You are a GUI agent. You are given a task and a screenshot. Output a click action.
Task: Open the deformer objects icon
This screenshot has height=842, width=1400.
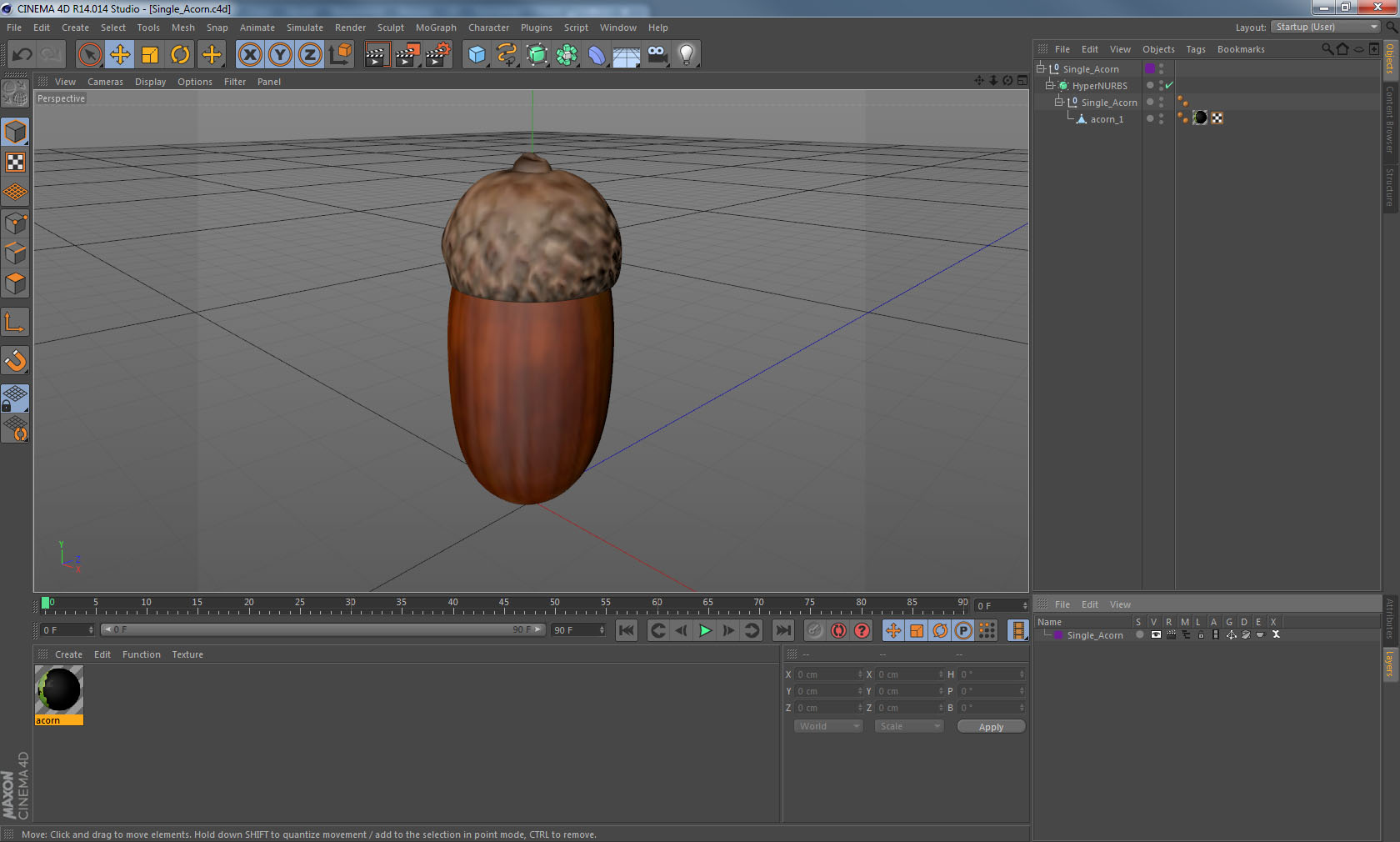[597, 55]
